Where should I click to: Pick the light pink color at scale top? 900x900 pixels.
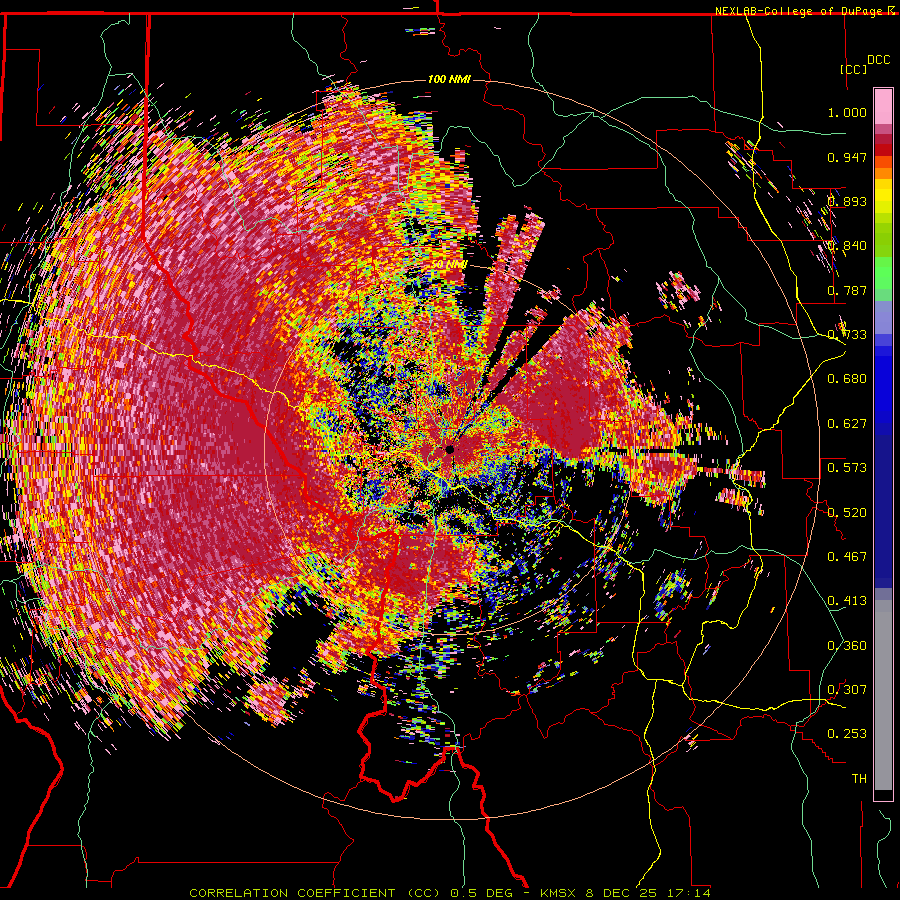coord(883,106)
